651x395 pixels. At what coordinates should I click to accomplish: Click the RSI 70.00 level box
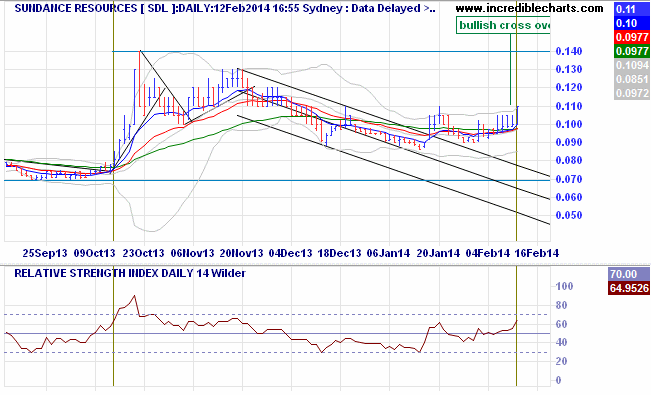[629, 274]
